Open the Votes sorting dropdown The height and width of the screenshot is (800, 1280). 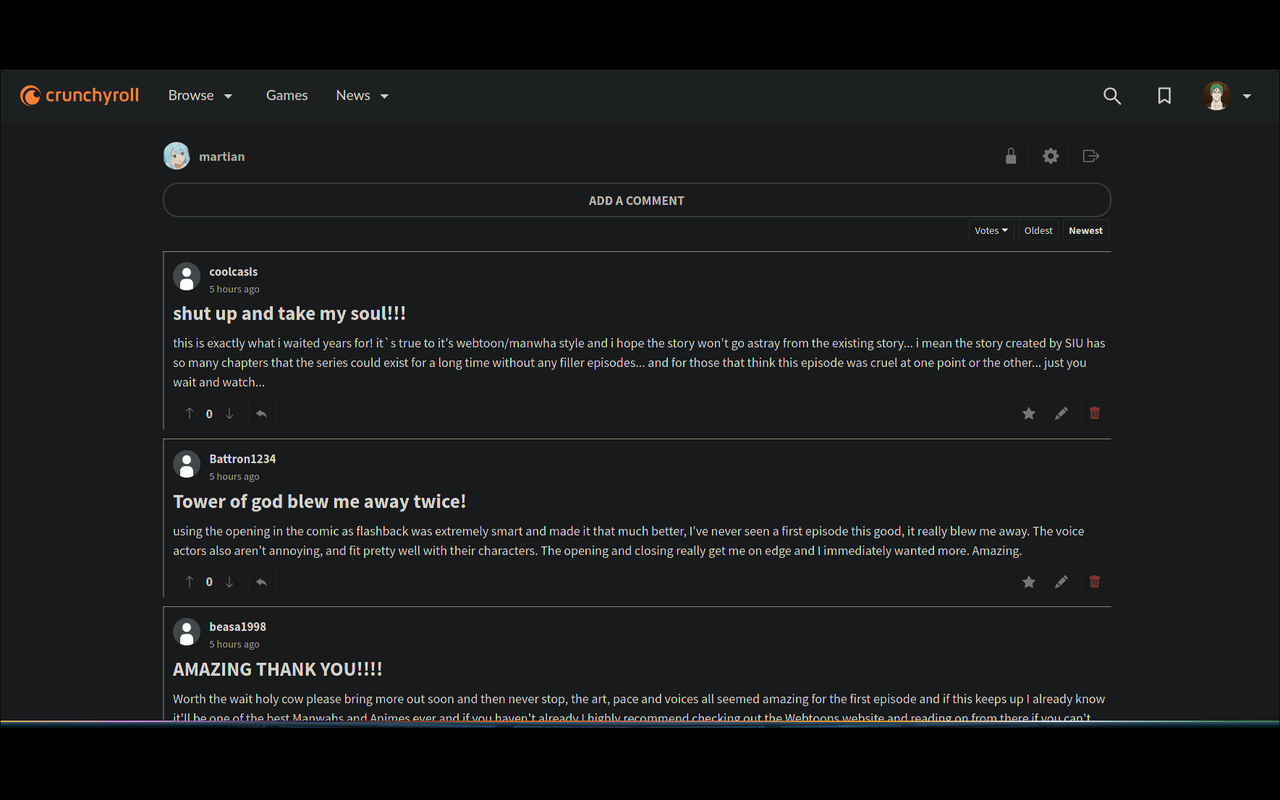pyautogui.click(x=990, y=230)
